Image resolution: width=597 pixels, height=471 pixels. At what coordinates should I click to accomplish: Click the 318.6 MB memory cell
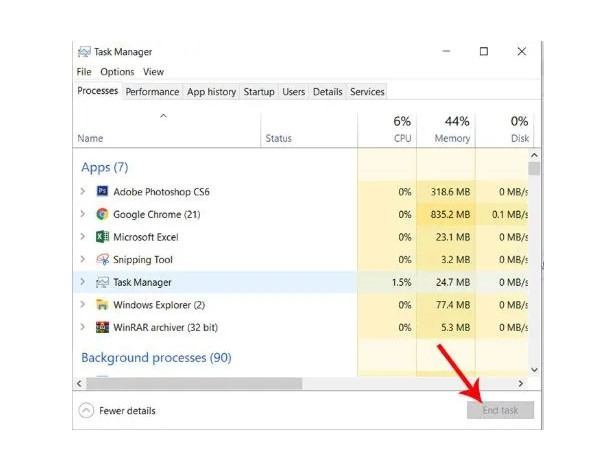pos(446,192)
